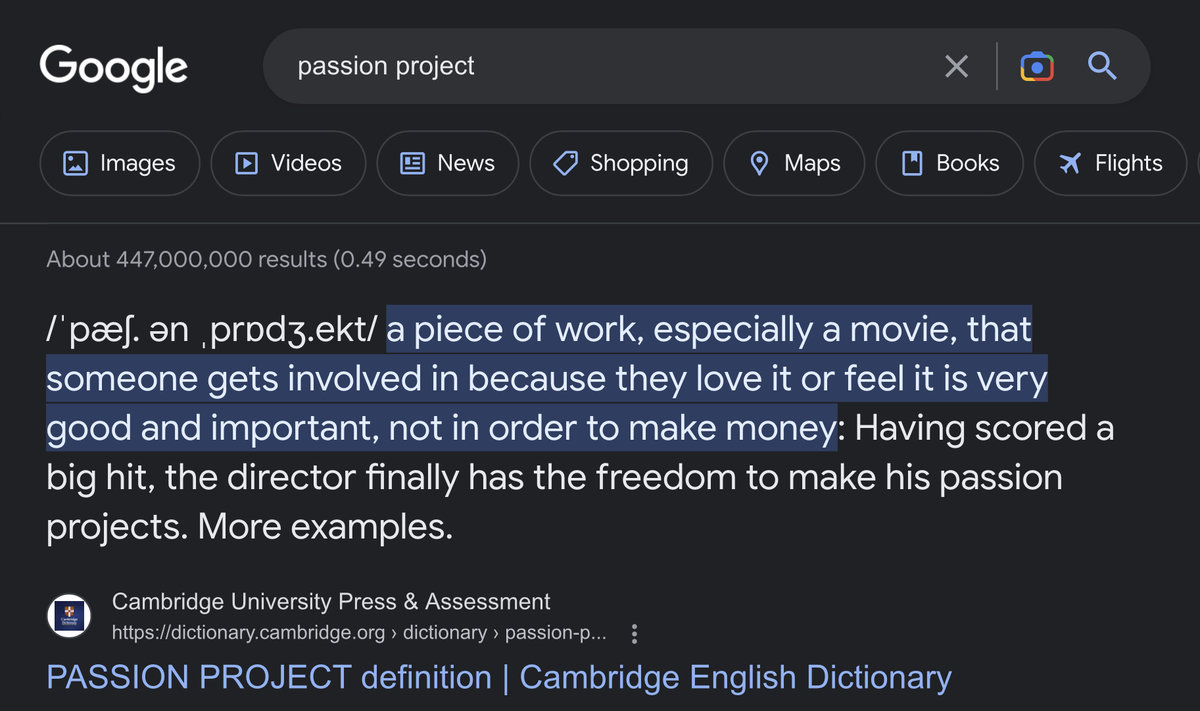The width and height of the screenshot is (1200, 711).
Task: Switch to the Books results tab
Action: click(x=949, y=163)
